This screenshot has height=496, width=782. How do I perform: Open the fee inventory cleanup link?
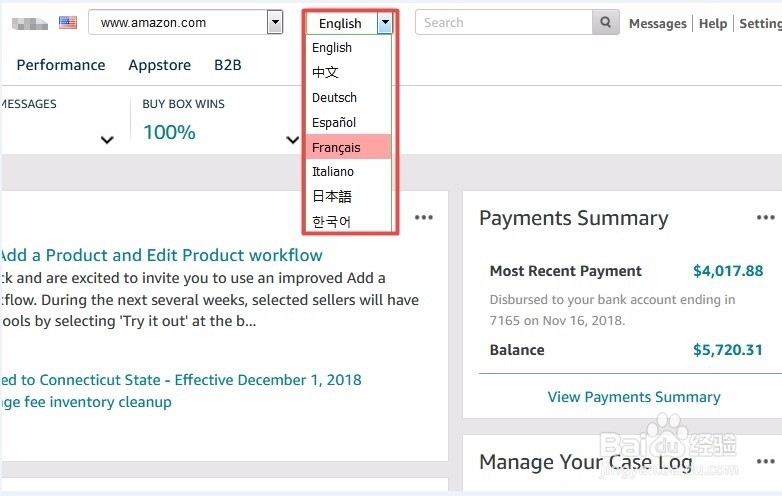pos(86,402)
